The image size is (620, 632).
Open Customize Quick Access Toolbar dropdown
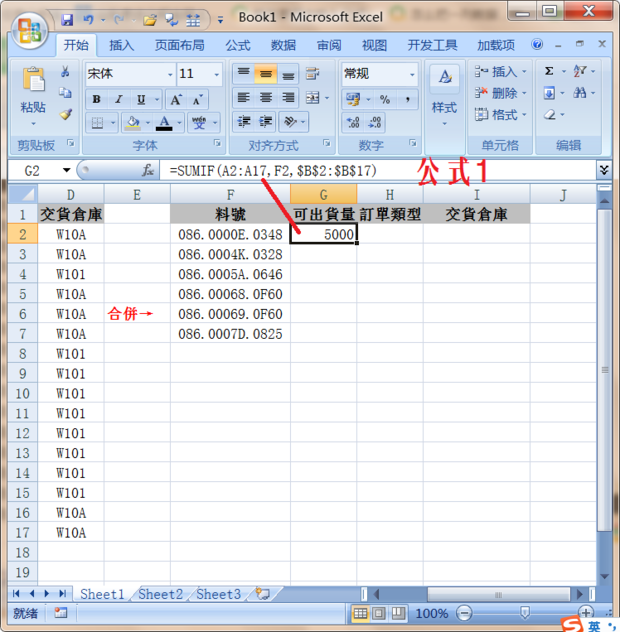[220, 20]
